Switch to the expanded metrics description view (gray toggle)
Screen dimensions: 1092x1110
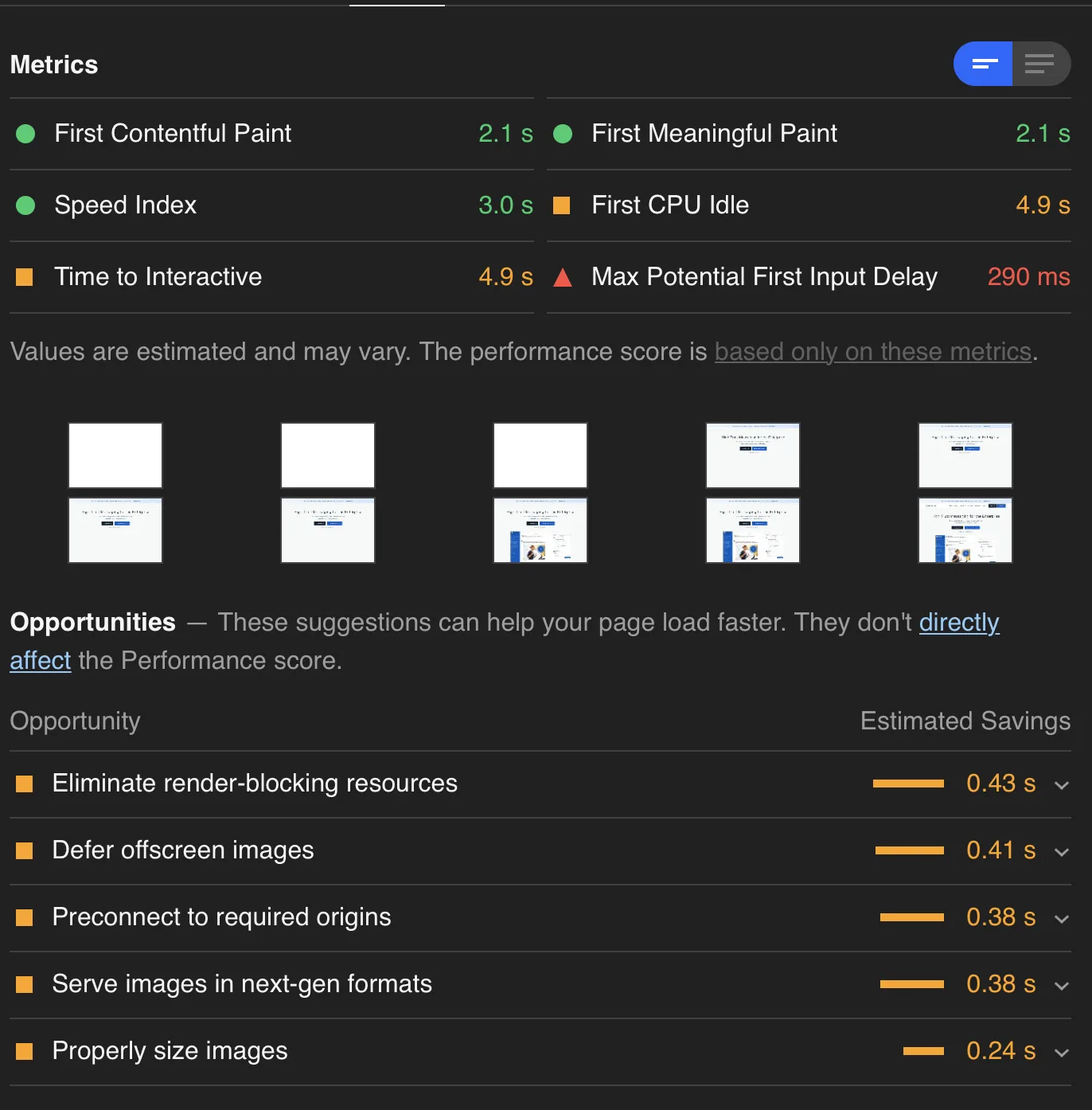click(1041, 64)
